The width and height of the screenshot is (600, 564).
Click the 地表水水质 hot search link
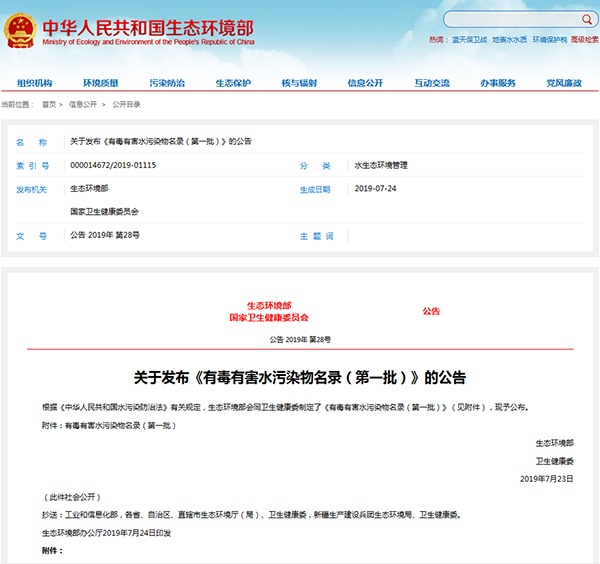coord(509,40)
